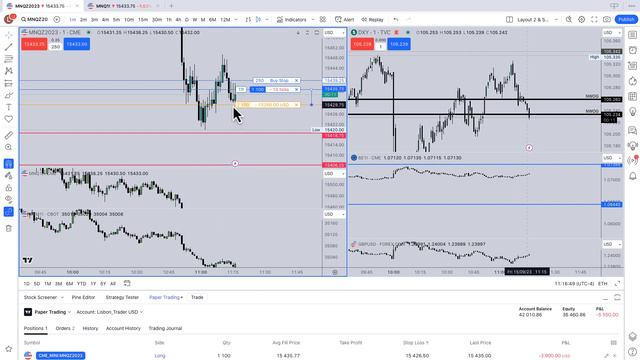Open go to date calendar icon
The width and height of the screenshot is (640, 360).
coord(127,283)
